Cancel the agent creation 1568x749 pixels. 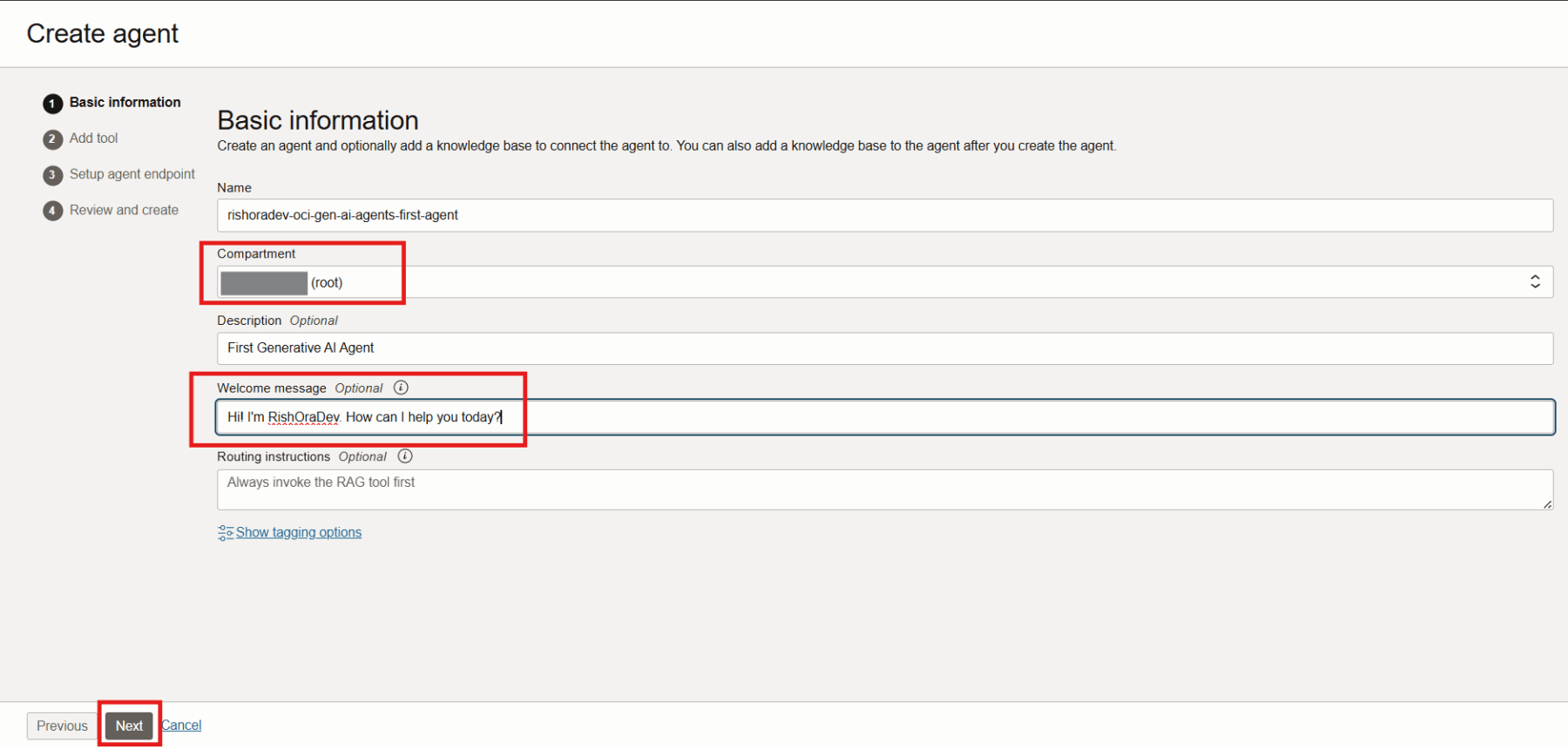click(x=182, y=725)
